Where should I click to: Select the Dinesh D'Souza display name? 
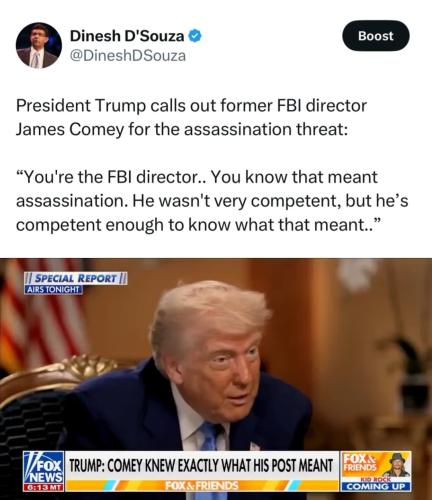(127, 36)
